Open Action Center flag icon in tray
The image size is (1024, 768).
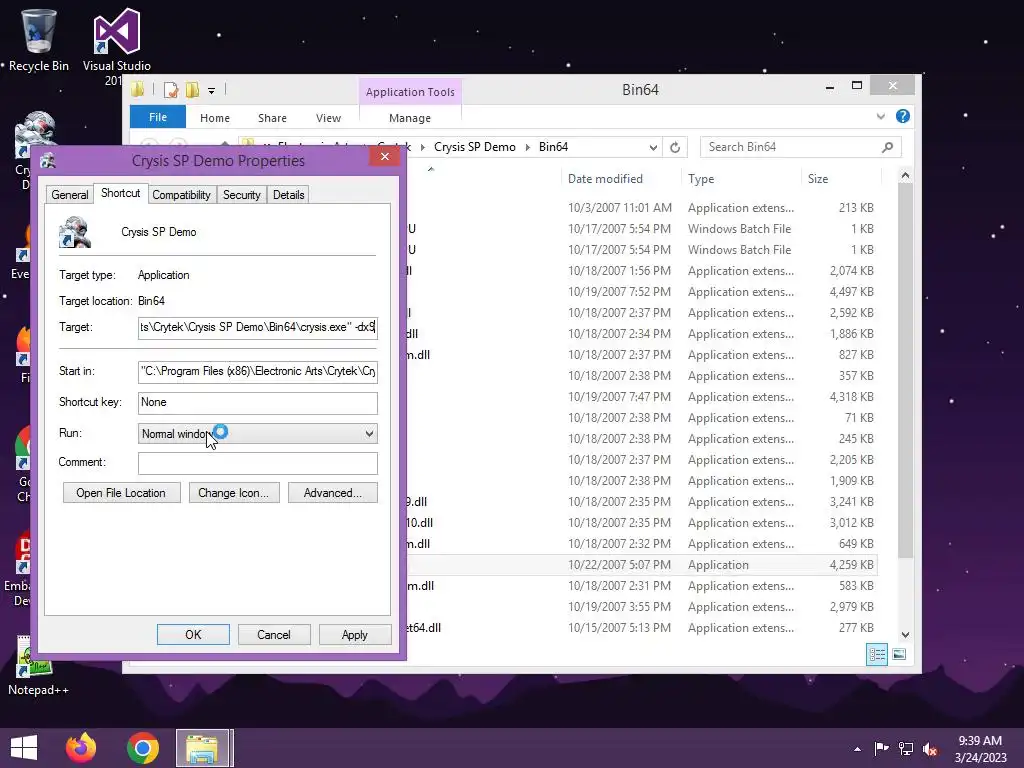coord(881,748)
